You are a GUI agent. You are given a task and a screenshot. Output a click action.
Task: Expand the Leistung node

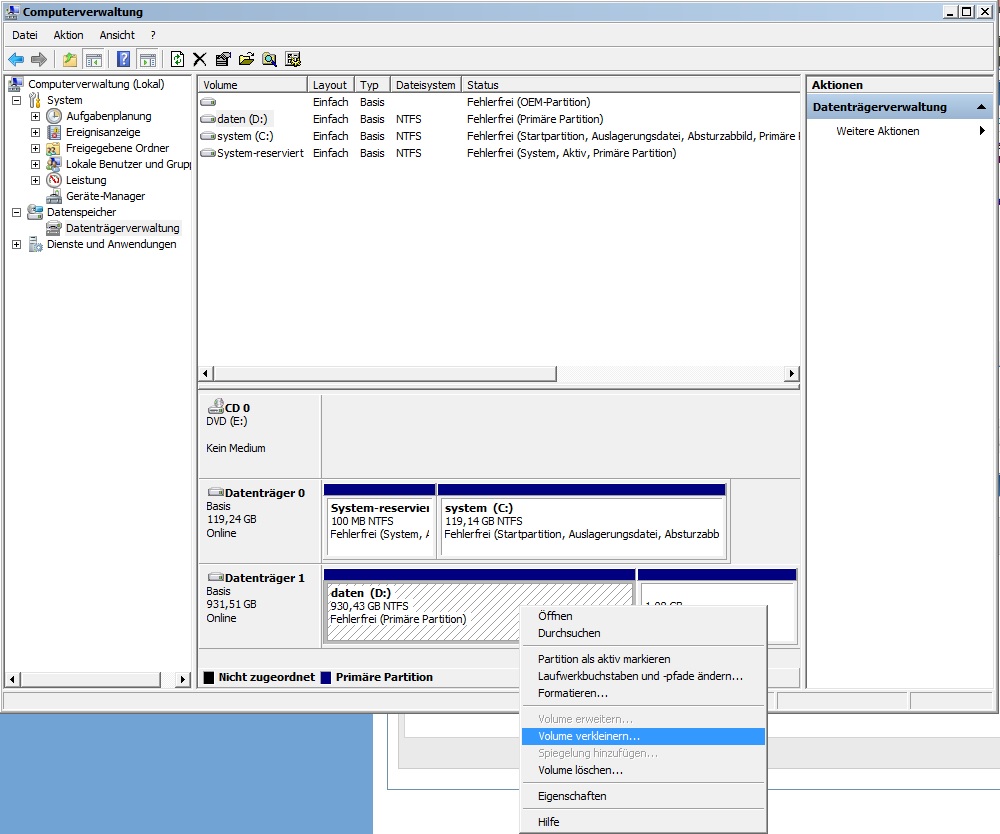[36, 180]
